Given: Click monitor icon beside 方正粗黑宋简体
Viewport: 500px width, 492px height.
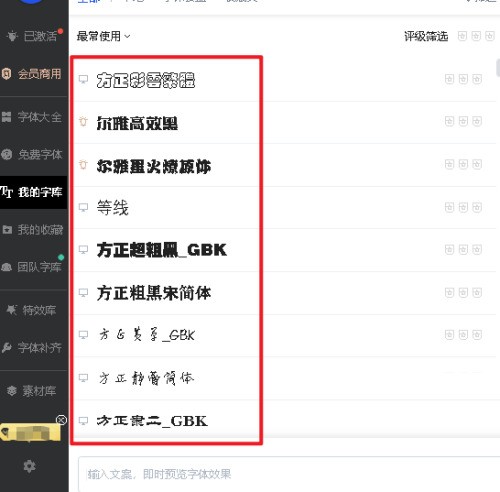Looking at the screenshot, I should pyautogui.click(x=83, y=293).
